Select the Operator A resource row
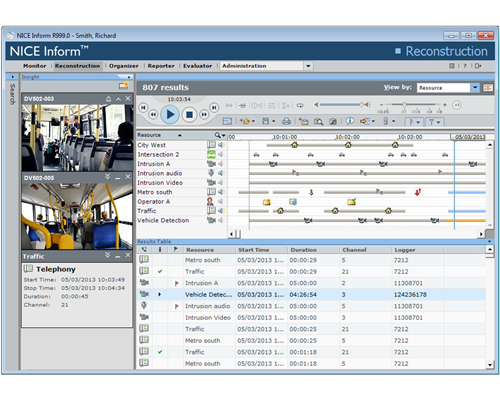The image size is (500, 400). pyautogui.click(x=182, y=202)
